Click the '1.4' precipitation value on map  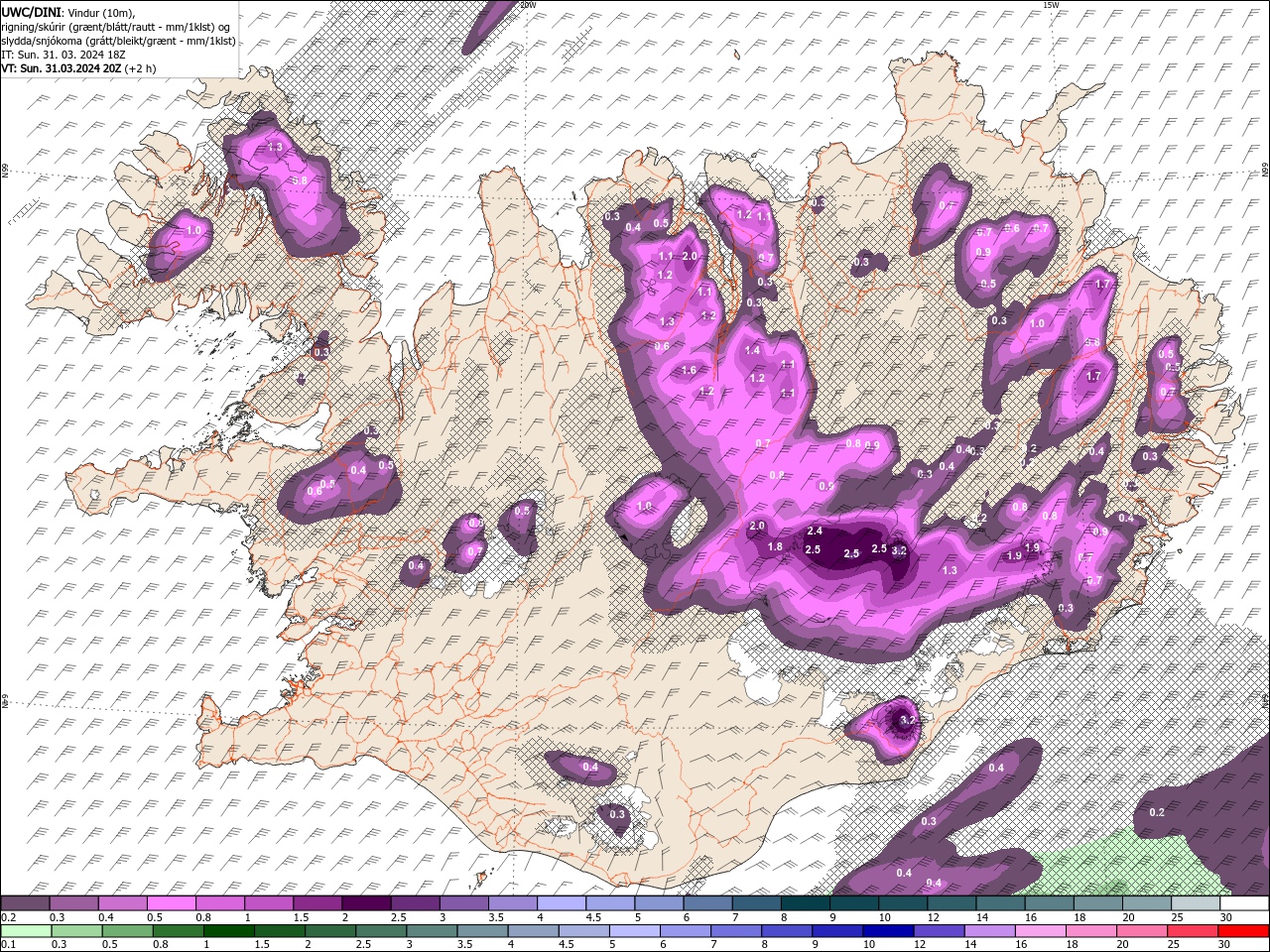[x=752, y=350]
